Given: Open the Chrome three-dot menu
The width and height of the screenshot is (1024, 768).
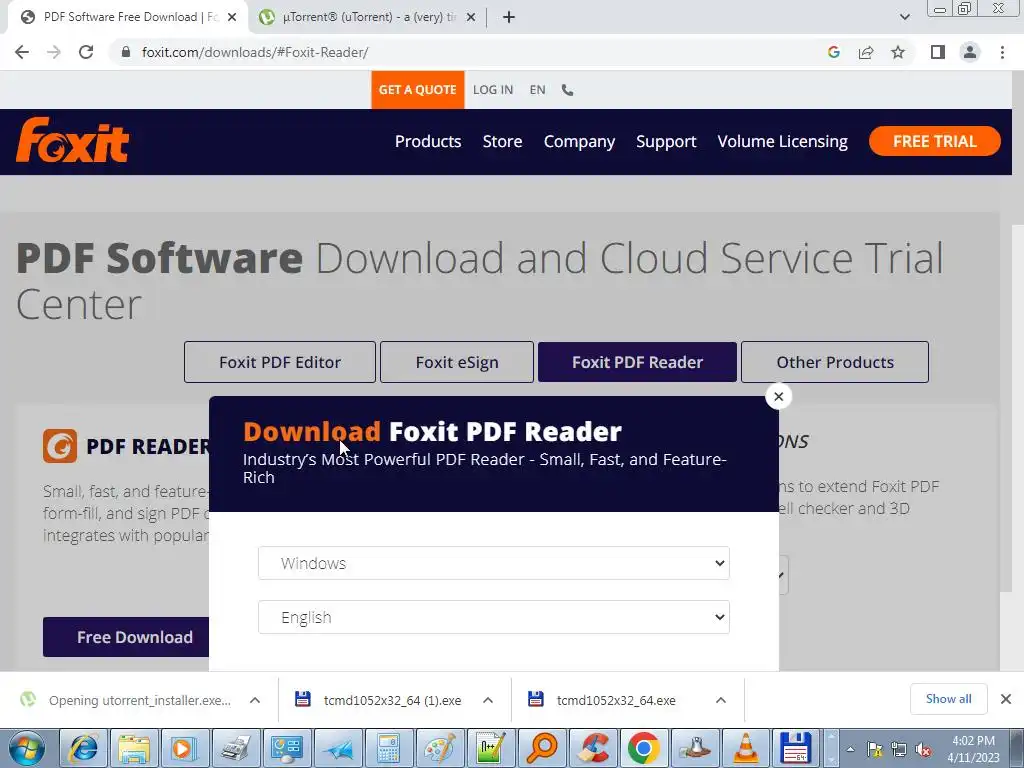Looking at the screenshot, I should pos(1002,52).
